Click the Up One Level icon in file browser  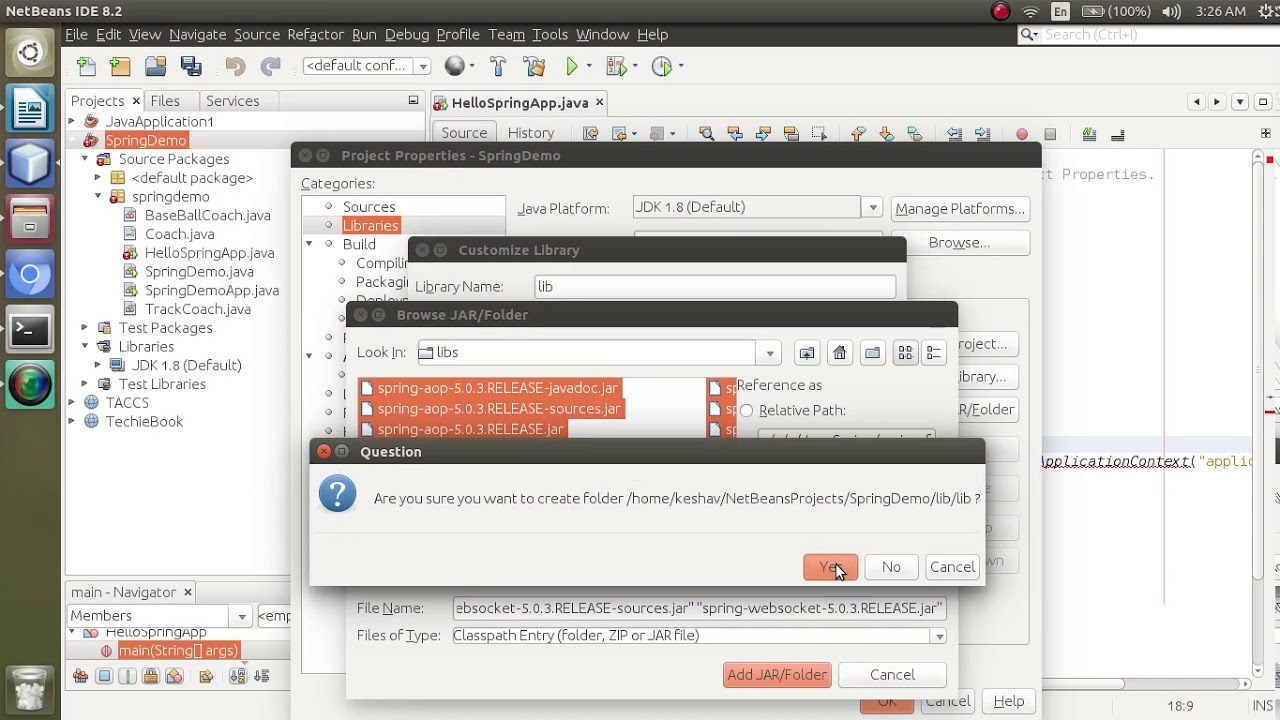(x=806, y=353)
